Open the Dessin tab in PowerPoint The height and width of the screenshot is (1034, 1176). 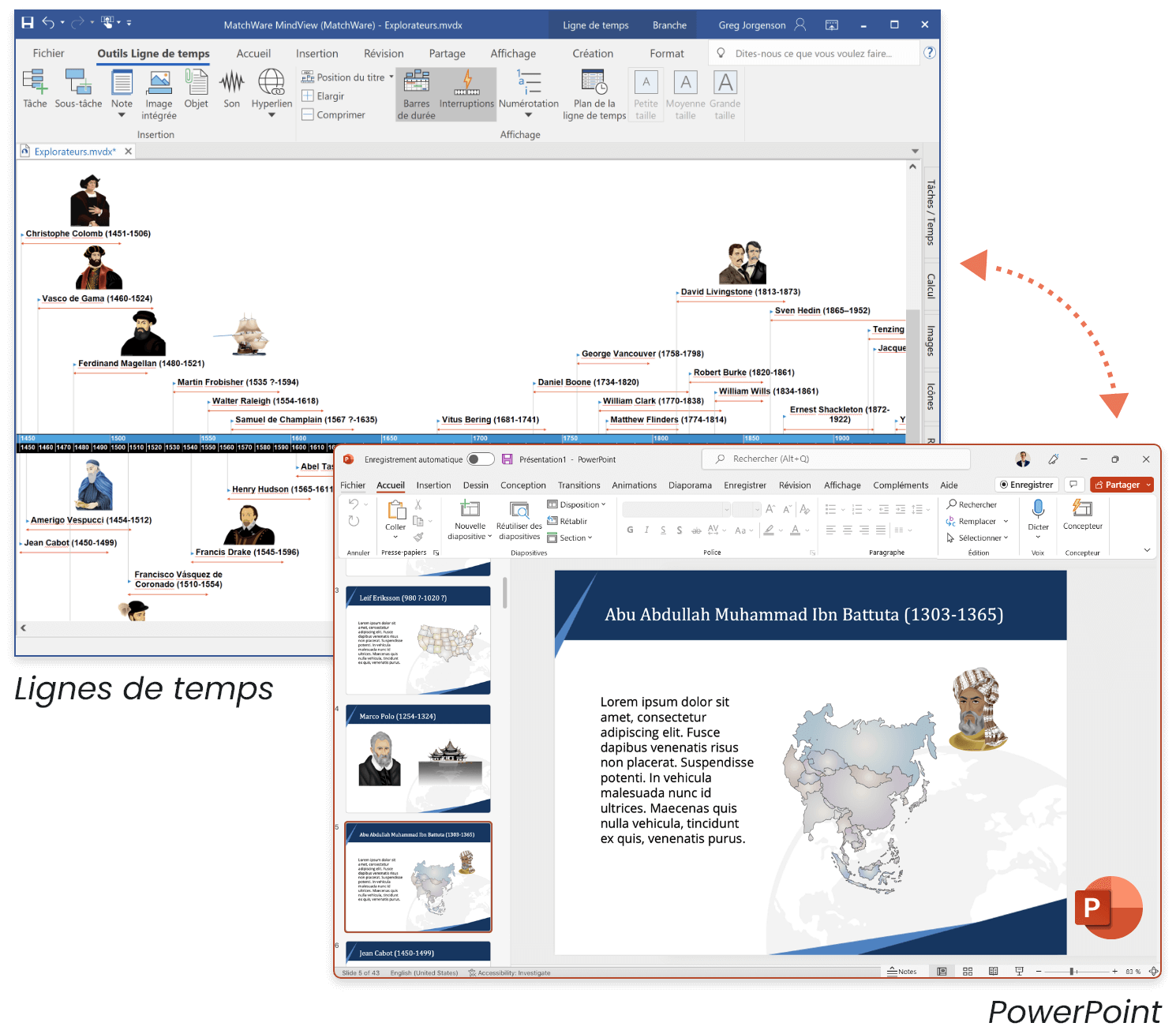tap(475, 485)
